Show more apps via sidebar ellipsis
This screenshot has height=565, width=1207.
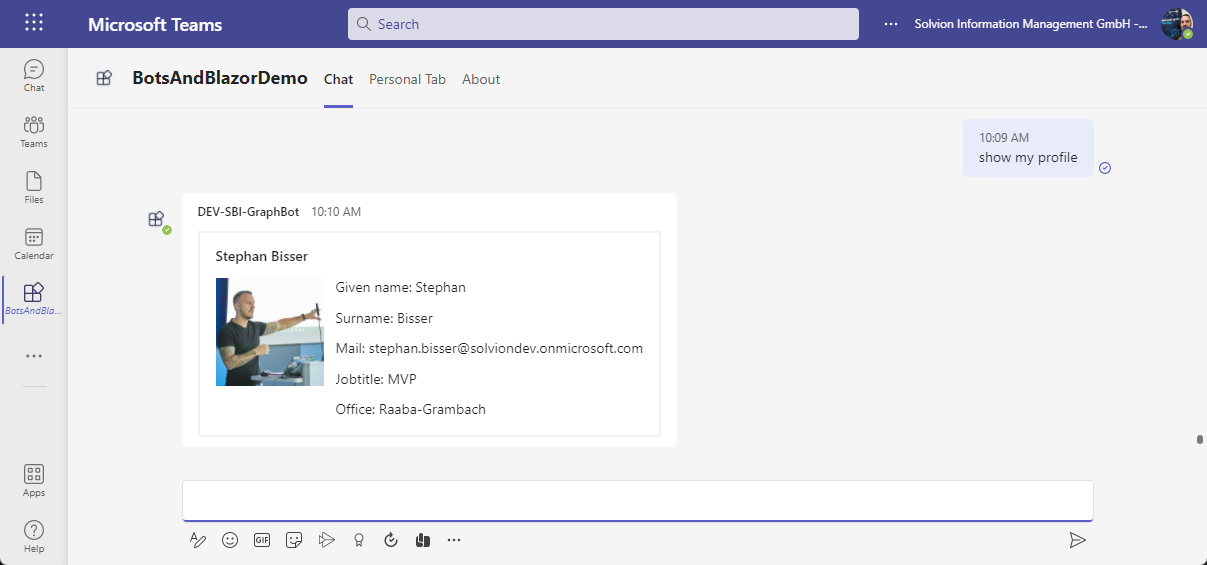[x=34, y=356]
